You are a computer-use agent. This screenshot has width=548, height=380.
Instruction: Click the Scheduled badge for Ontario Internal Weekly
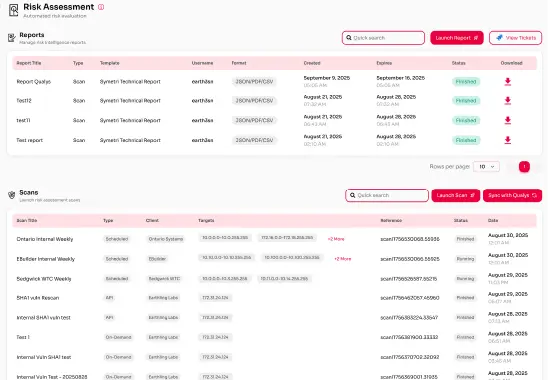[117, 239]
